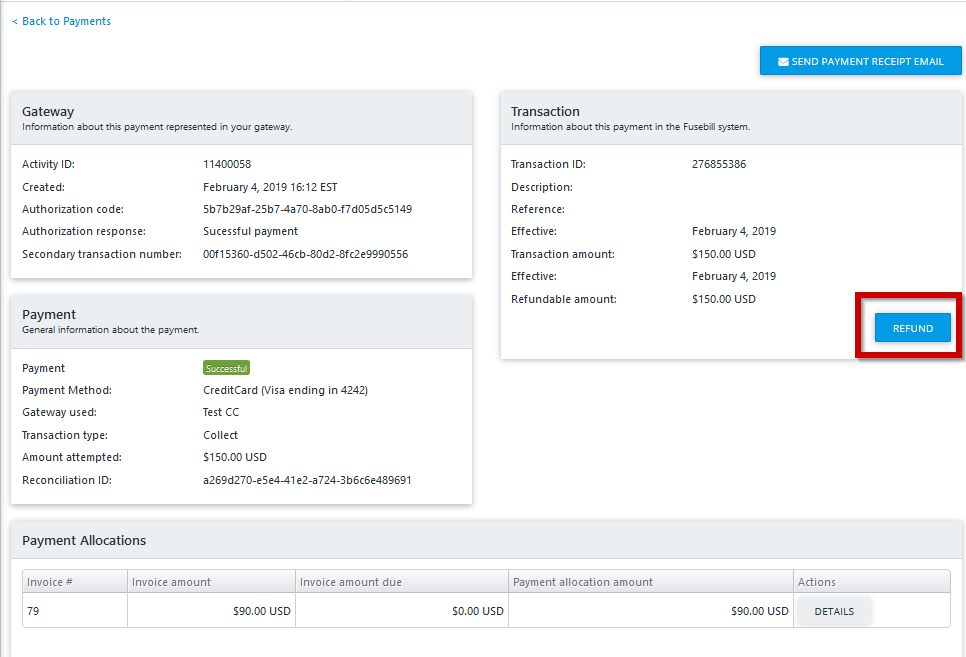Select the Activity ID value 11400058

(227, 164)
